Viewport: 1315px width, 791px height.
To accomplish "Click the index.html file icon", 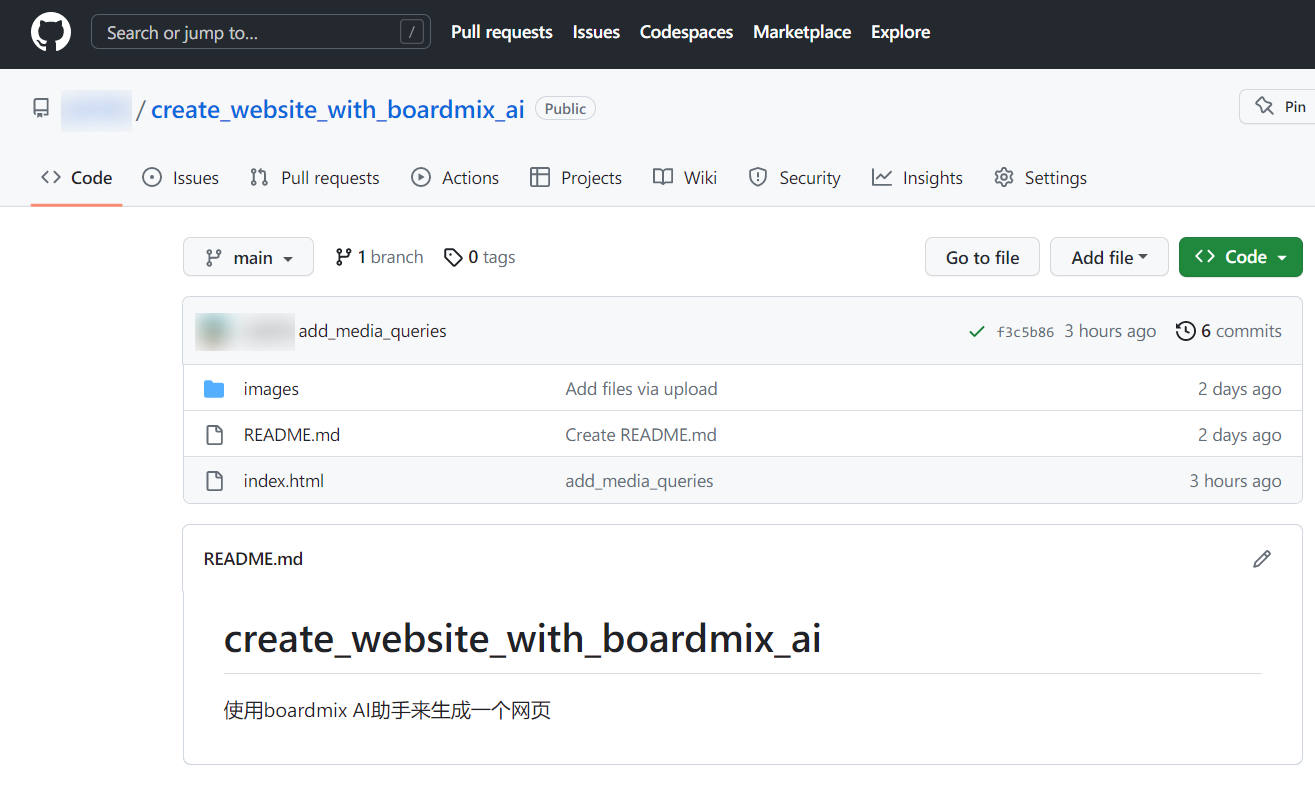I will pyautogui.click(x=214, y=481).
